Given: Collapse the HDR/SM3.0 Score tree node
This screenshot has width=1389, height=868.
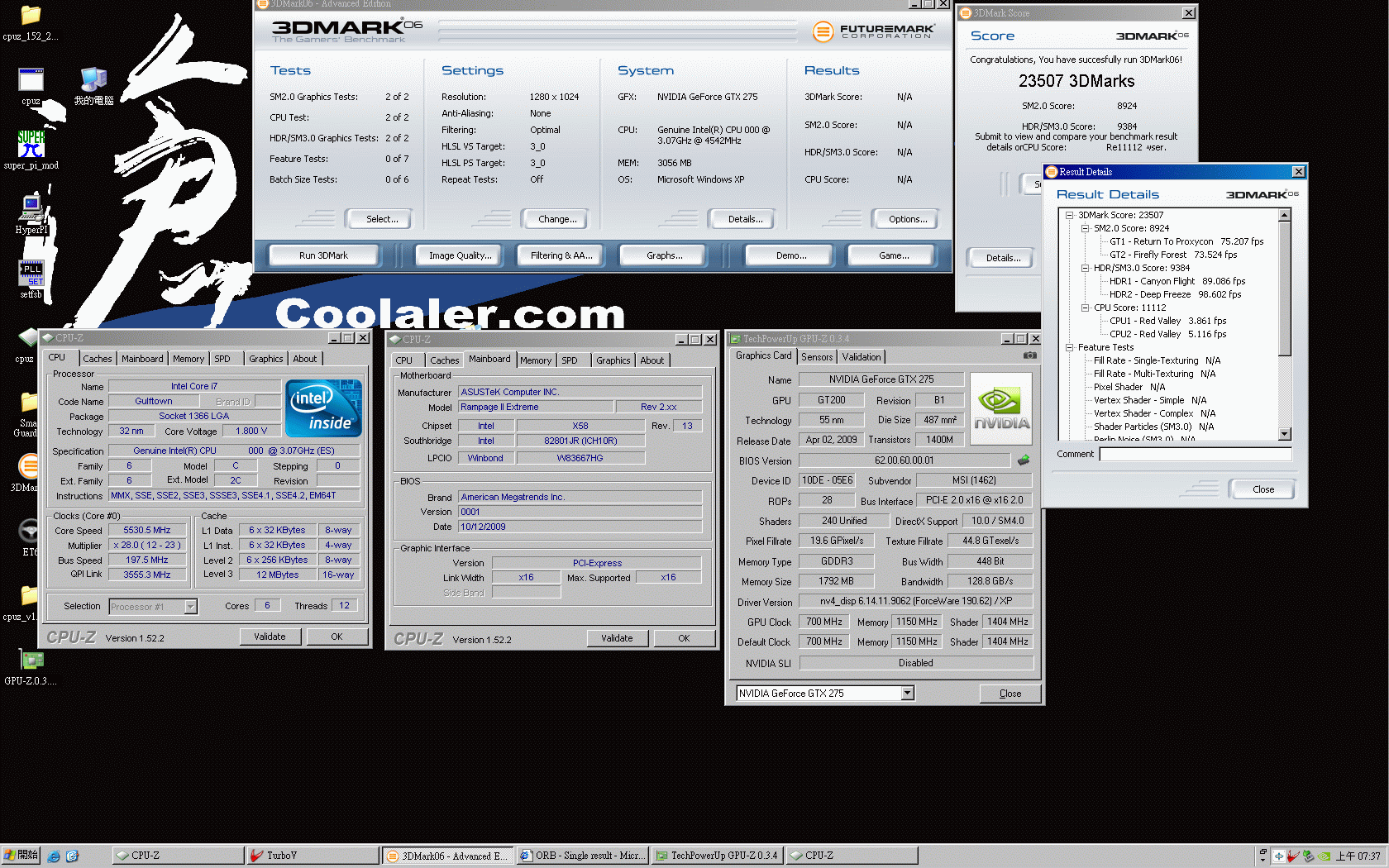Looking at the screenshot, I should 1085,268.
